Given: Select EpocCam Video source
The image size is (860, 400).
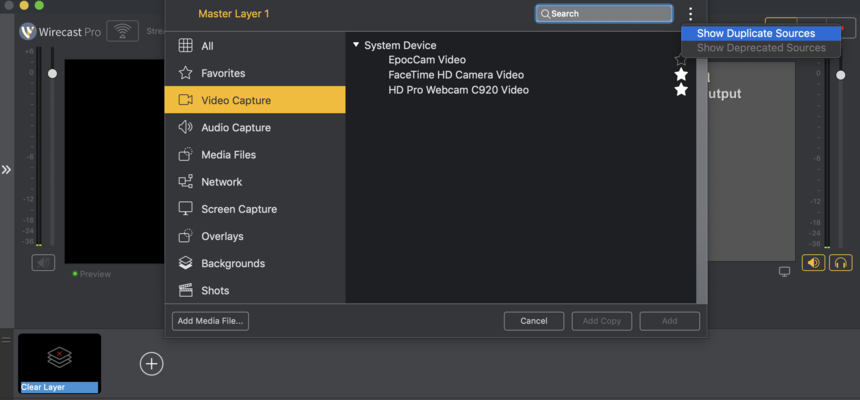Looking at the screenshot, I should (427, 60).
